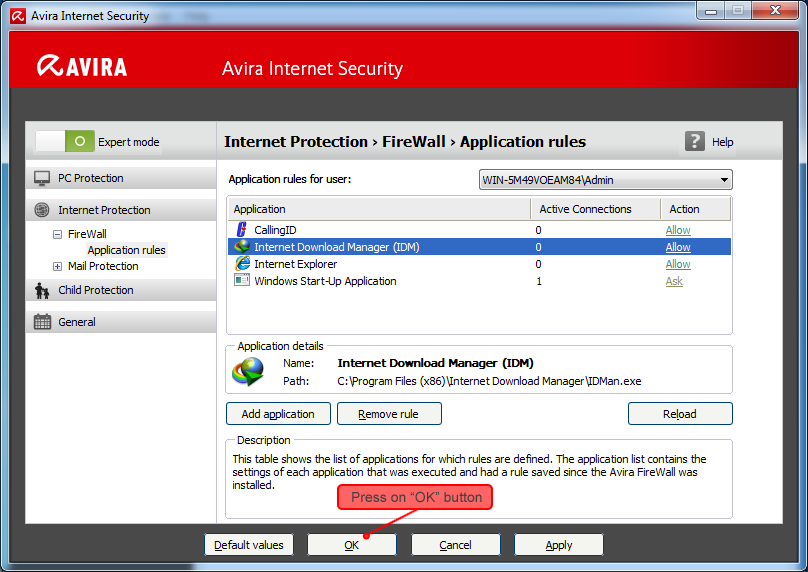Click the Avira logo in header
Screen dimensions: 808x572
coord(82,66)
